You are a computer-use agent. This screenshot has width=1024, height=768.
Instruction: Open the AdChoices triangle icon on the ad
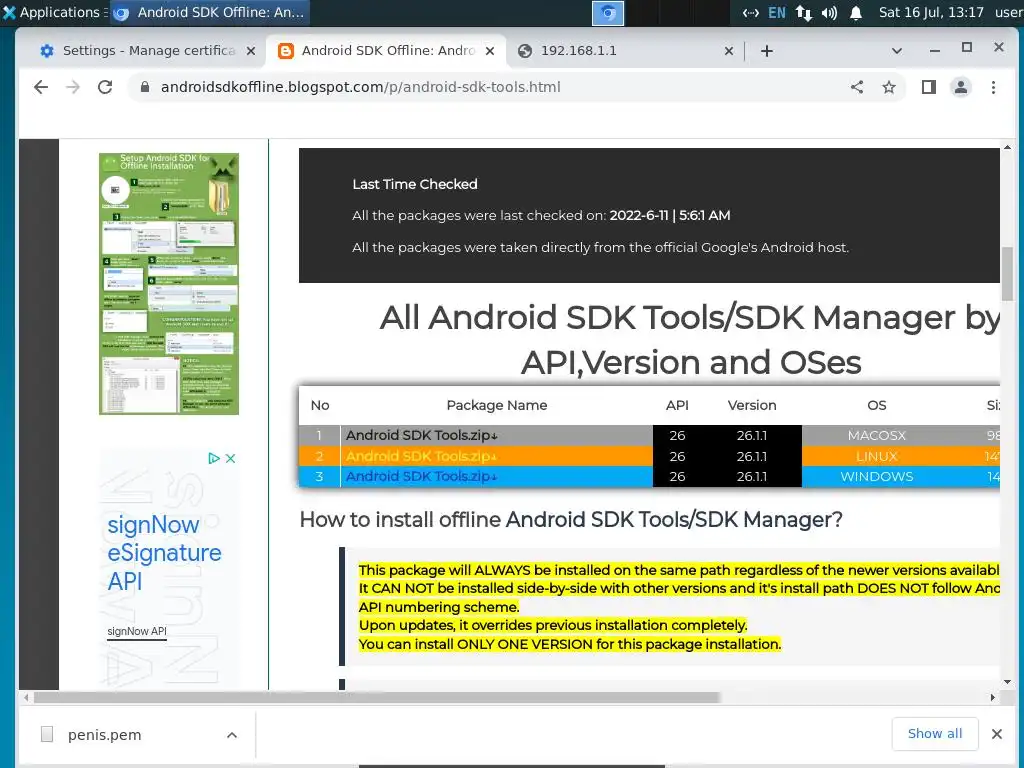pyautogui.click(x=214, y=458)
